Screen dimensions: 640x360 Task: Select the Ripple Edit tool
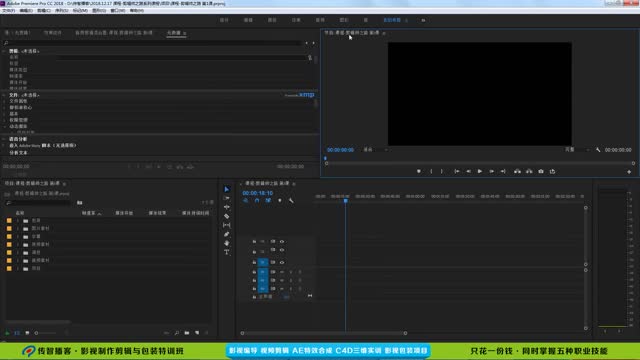point(227,207)
